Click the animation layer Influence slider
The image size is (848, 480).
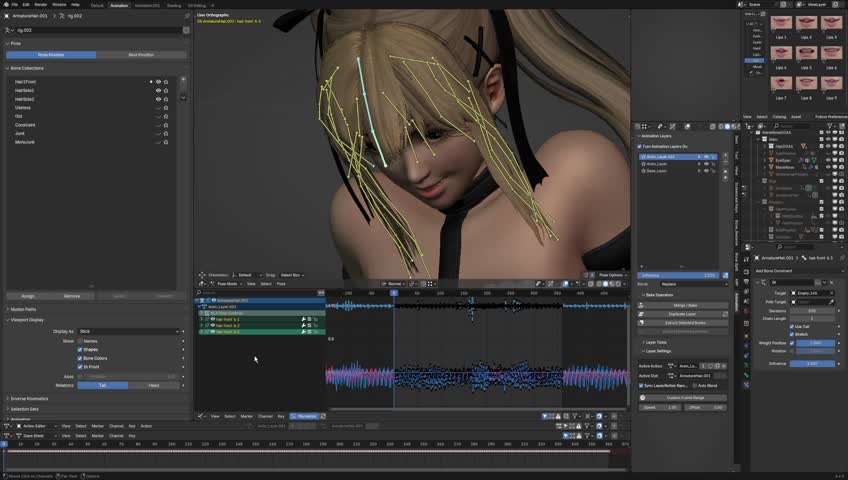coord(679,276)
